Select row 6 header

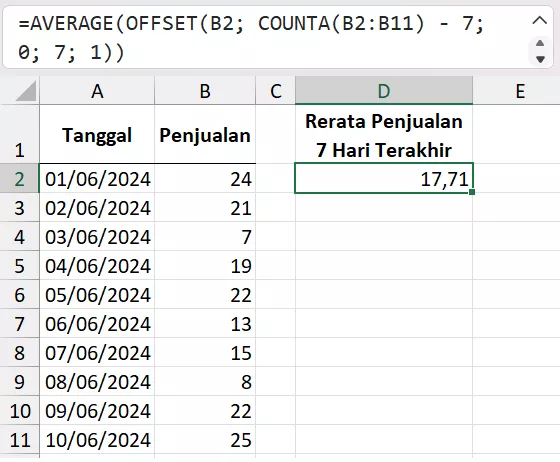(x=19, y=294)
